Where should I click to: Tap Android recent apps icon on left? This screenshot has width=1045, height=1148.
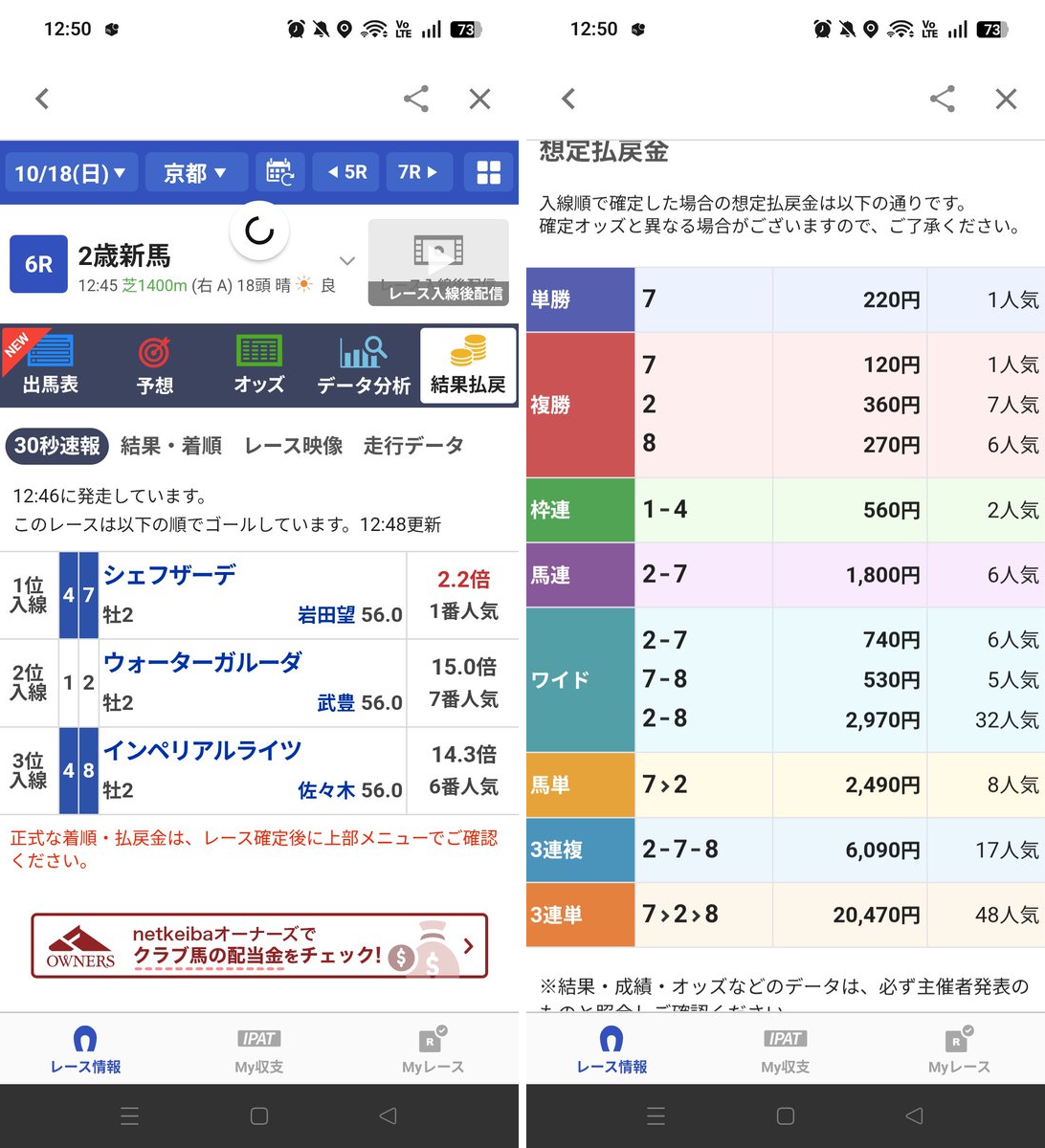pyautogui.click(x=130, y=1115)
